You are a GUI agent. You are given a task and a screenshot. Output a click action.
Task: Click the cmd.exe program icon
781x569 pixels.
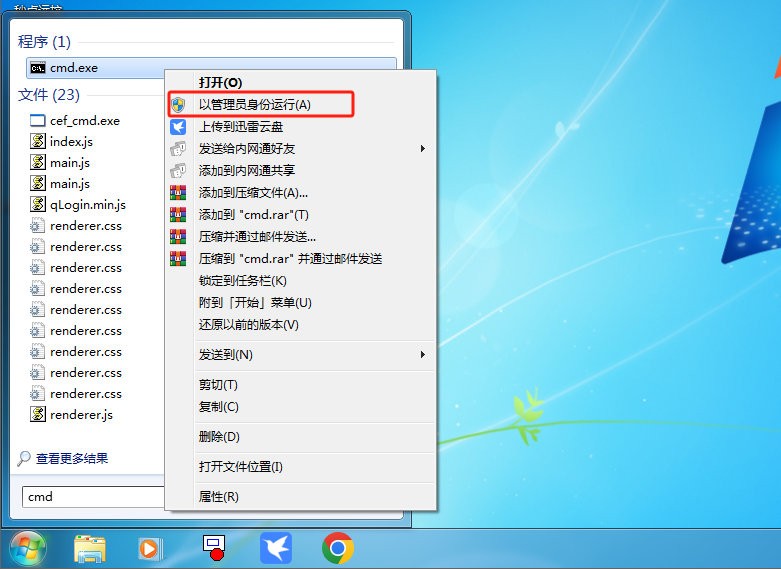38,68
